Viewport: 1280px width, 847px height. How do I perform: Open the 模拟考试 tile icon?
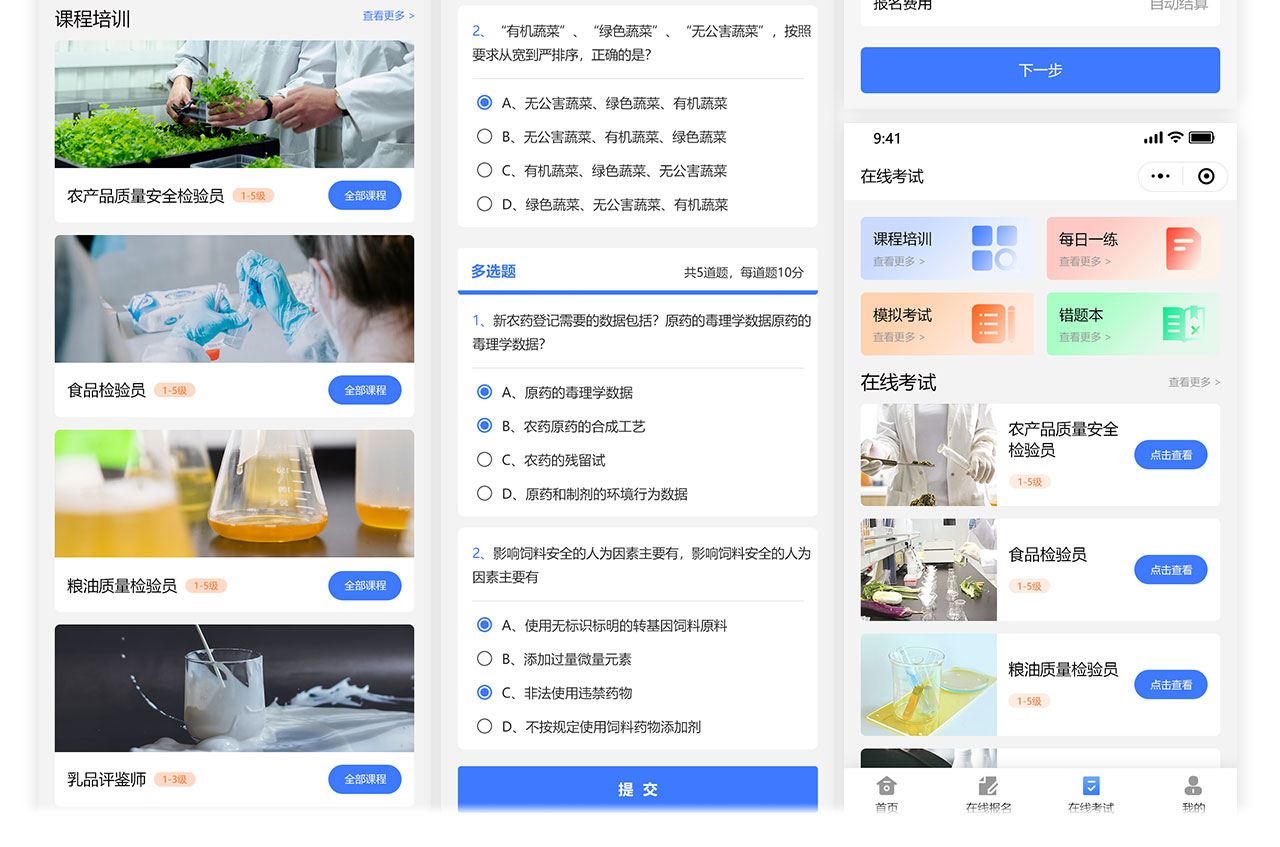click(993, 323)
